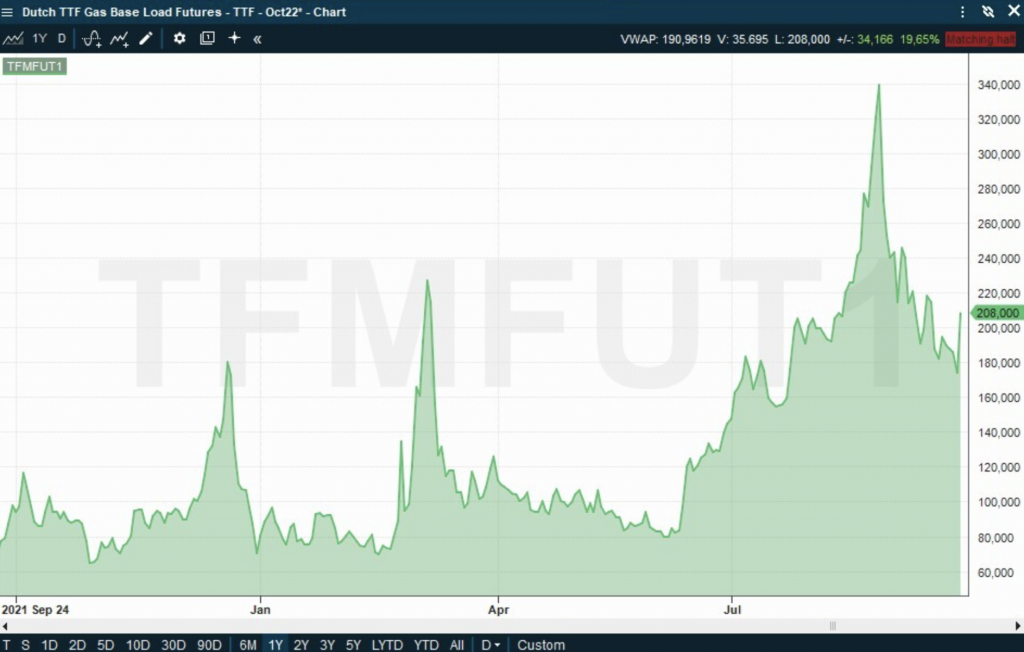Click the add comparison series icon
Viewport: 1024px width, 652px height.
[x=119, y=38]
